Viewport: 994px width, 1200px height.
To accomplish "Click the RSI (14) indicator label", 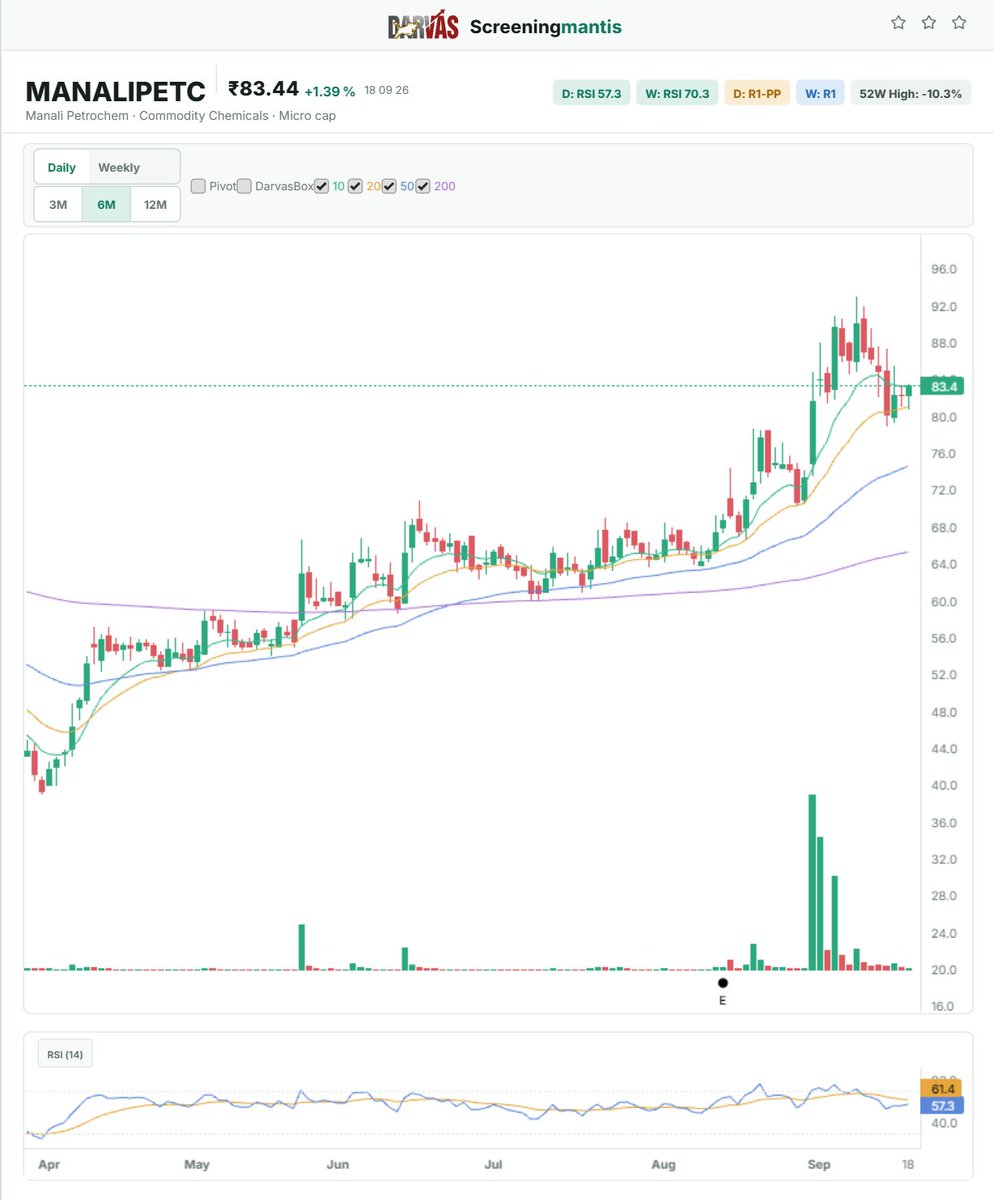I will (65, 1054).
